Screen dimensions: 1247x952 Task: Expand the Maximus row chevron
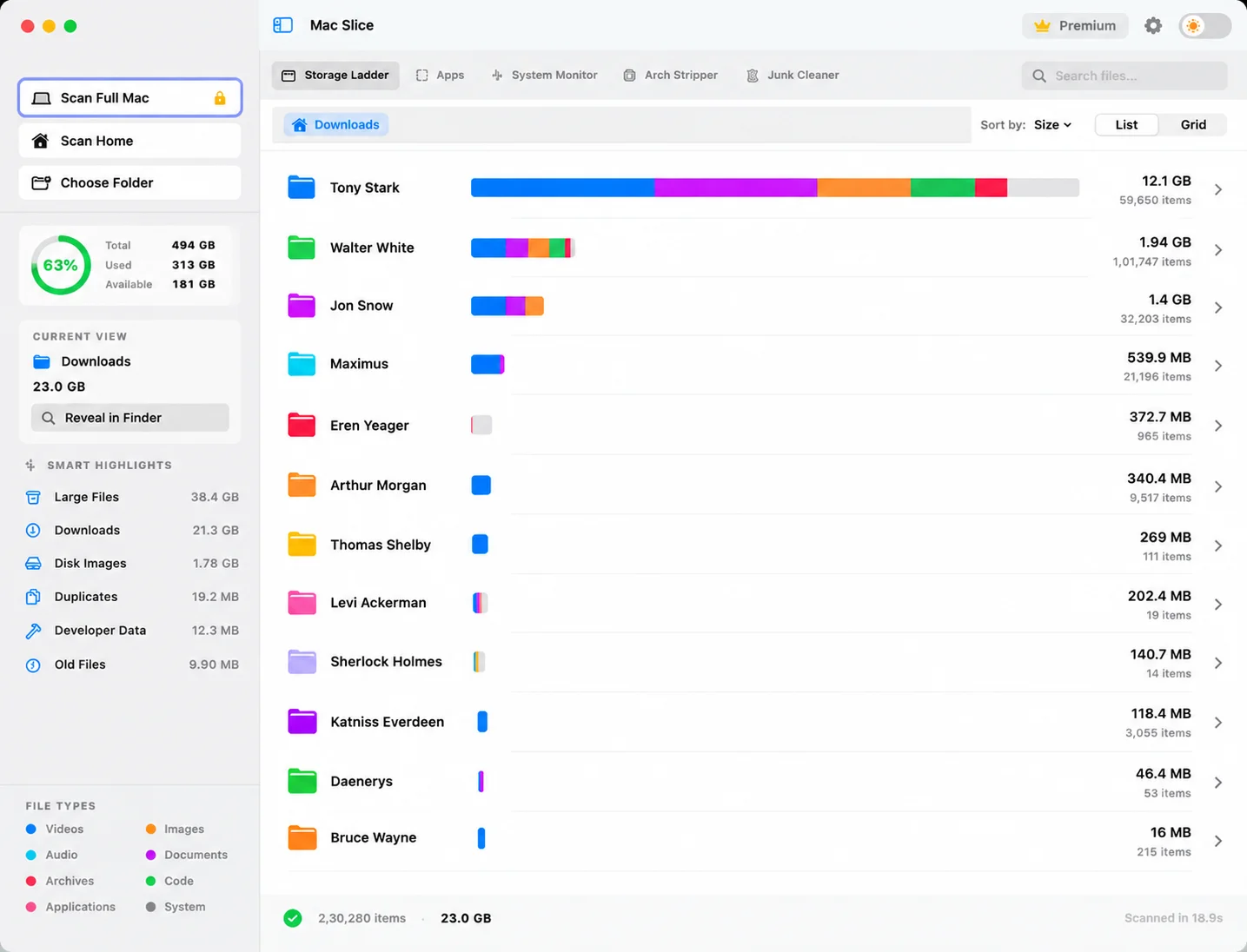1218,366
